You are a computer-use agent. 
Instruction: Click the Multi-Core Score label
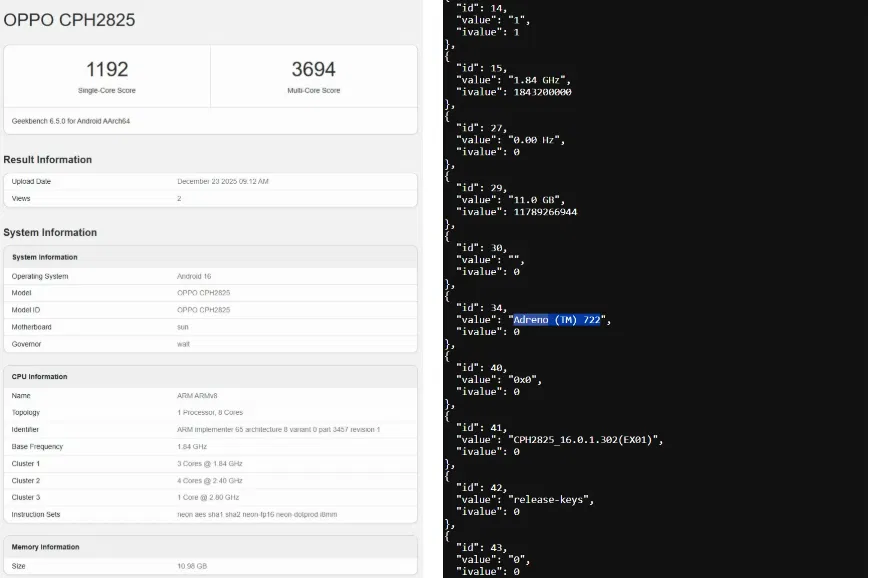pos(314,90)
